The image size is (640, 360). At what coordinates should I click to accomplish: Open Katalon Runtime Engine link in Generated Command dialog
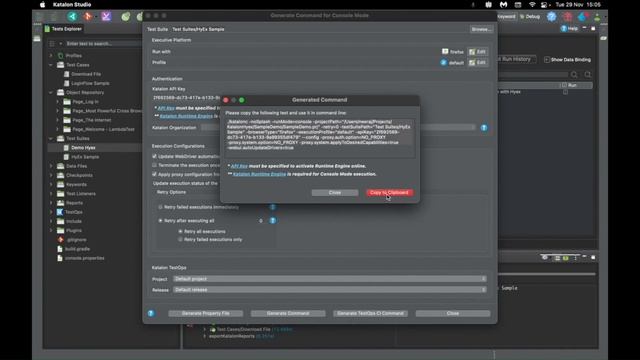point(259,174)
